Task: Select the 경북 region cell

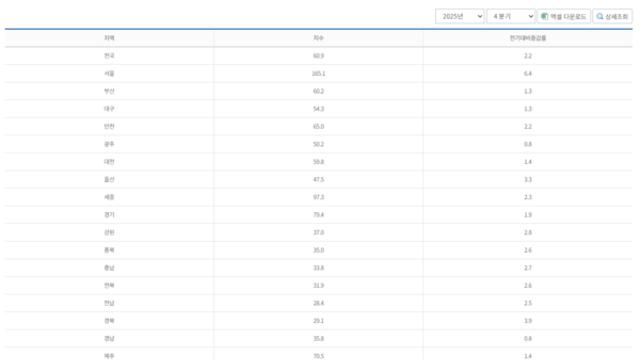Action: pyautogui.click(x=109, y=321)
